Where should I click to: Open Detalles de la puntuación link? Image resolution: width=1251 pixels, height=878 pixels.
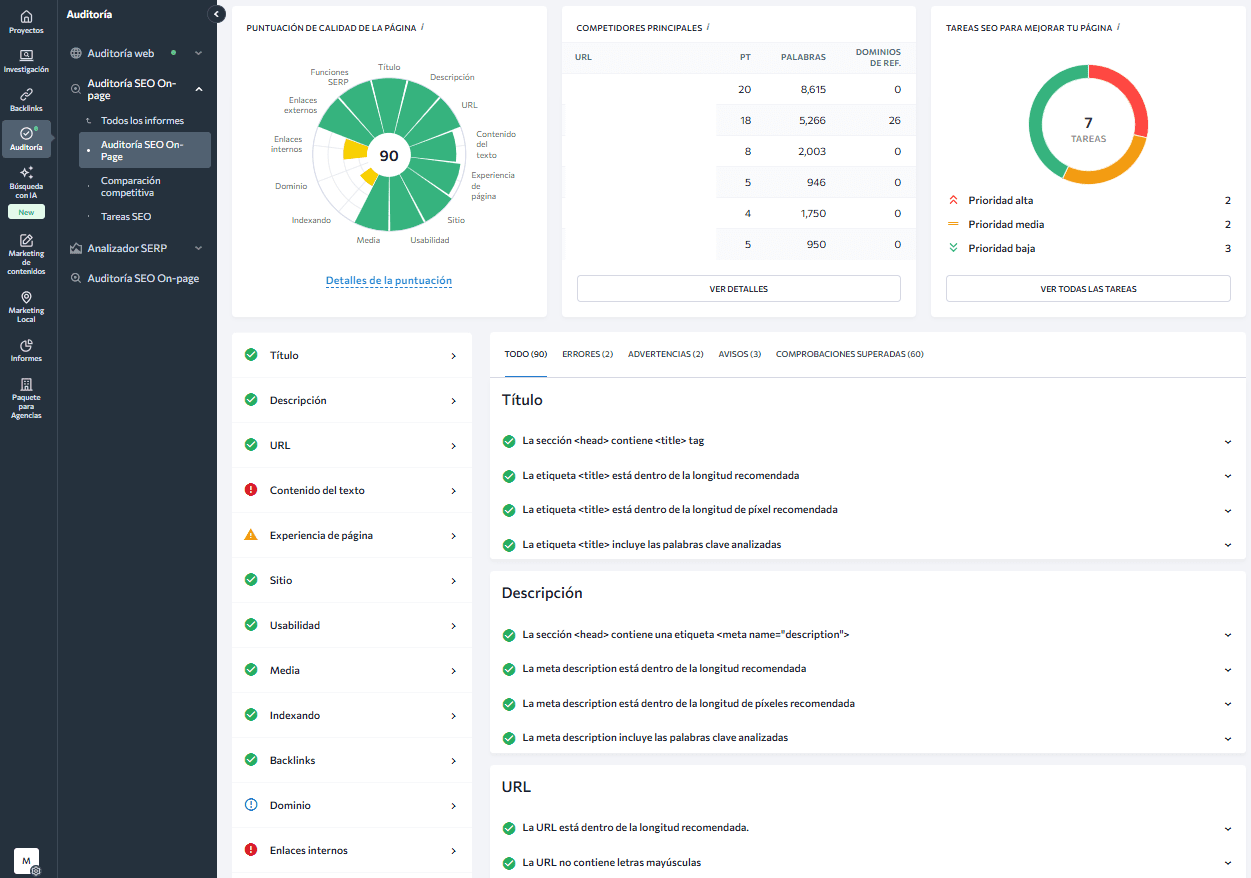pyautogui.click(x=389, y=281)
